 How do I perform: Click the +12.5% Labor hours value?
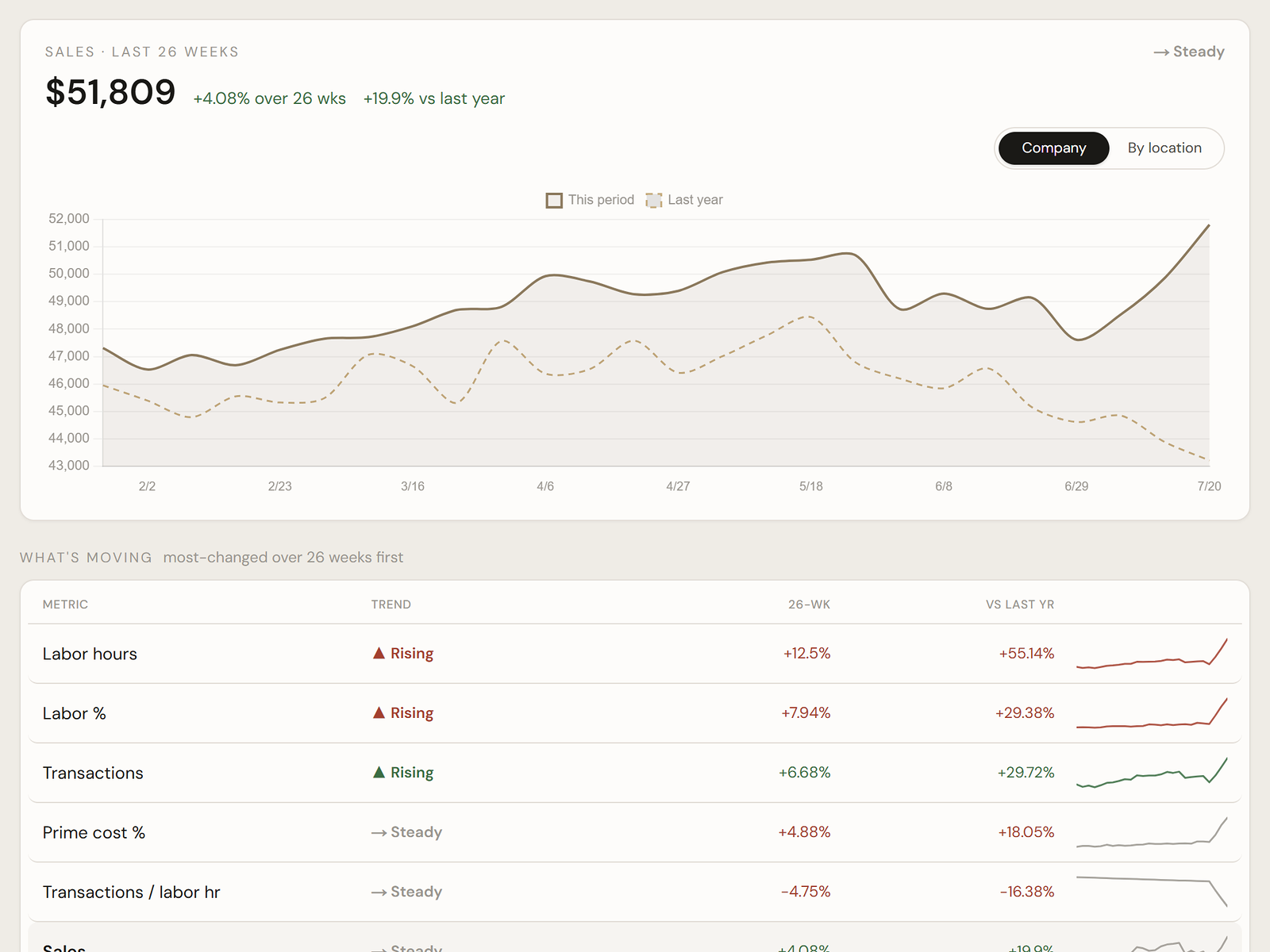[x=806, y=654]
